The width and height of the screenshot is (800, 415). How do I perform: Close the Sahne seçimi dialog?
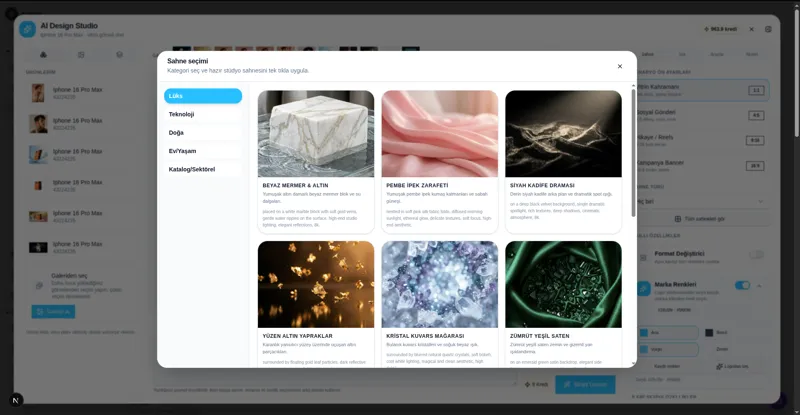[619, 66]
